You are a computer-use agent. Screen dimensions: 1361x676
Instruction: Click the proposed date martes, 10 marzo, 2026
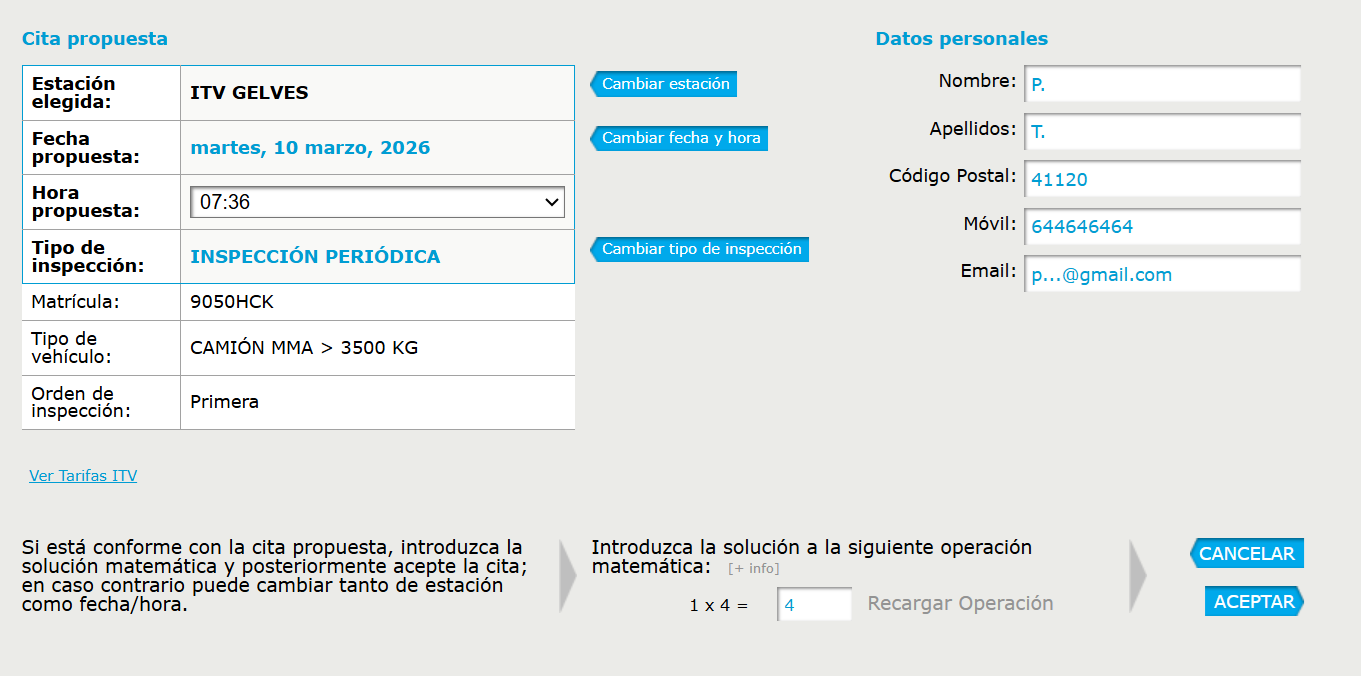click(310, 148)
